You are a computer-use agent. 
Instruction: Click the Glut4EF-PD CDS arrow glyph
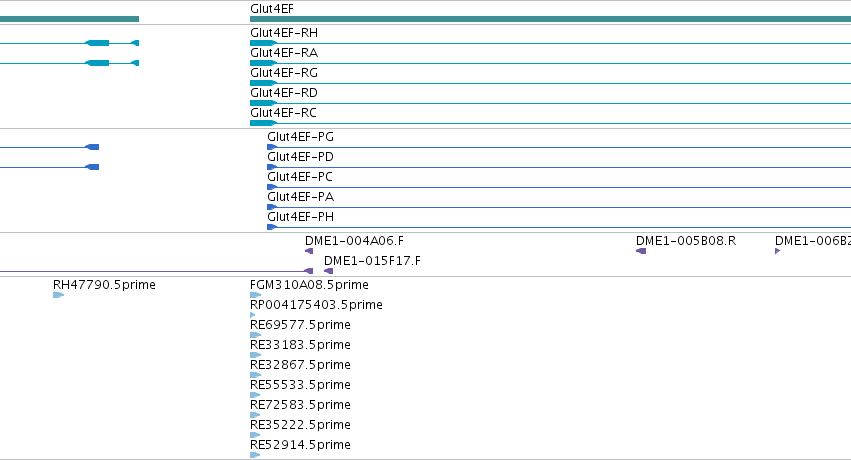coord(272,167)
